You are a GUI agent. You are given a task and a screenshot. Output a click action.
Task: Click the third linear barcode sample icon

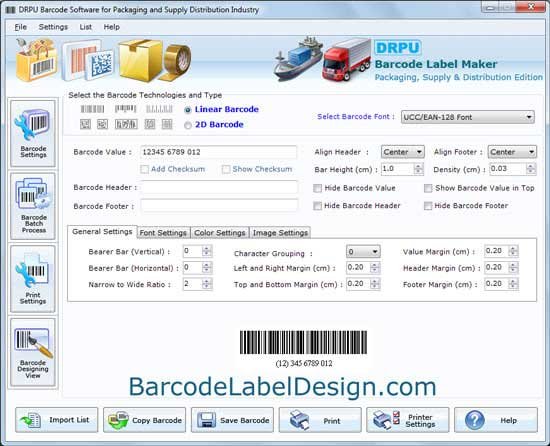coord(159,109)
